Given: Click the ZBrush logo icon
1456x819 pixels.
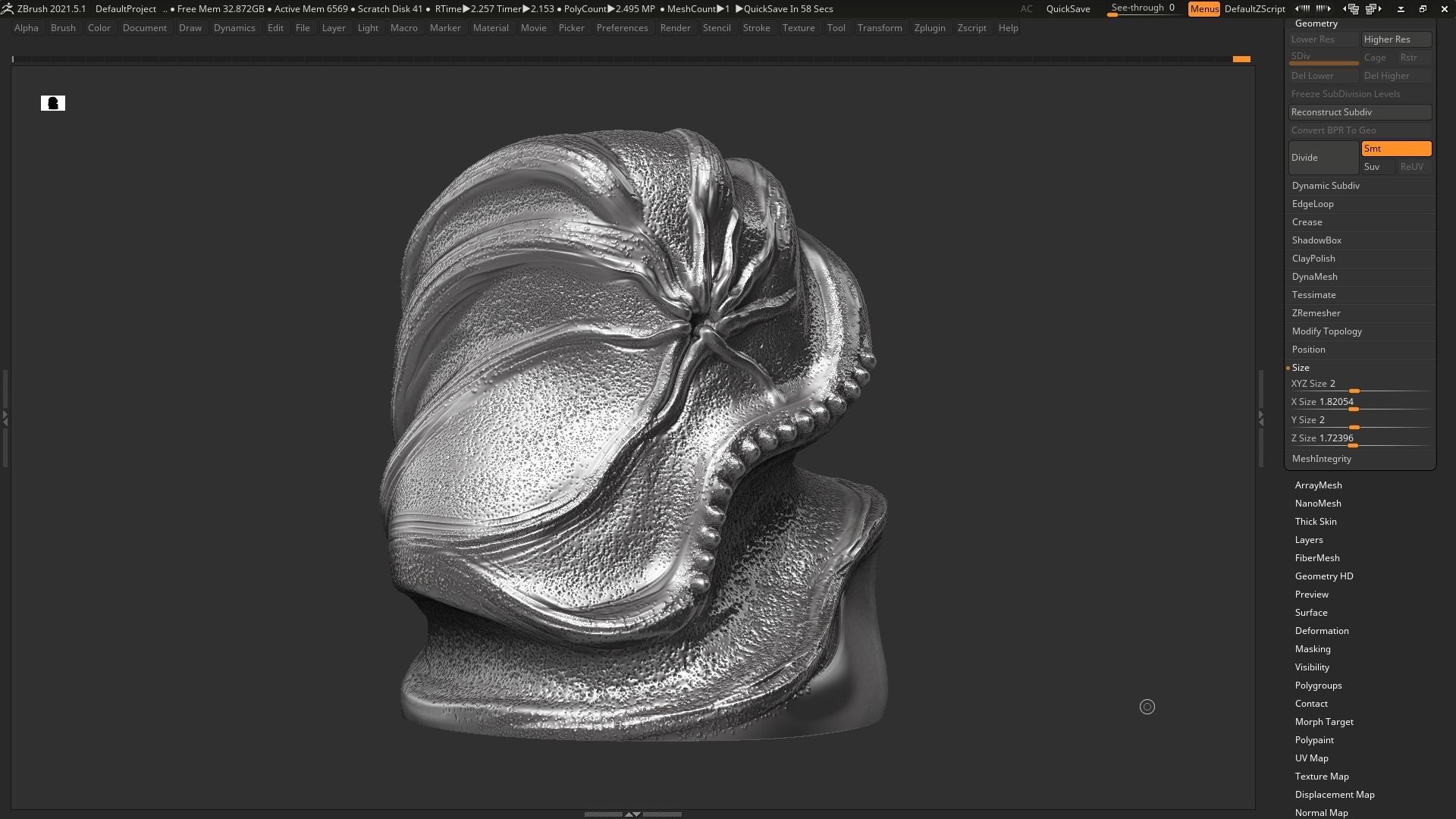Looking at the screenshot, I should click(x=7, y=9).
